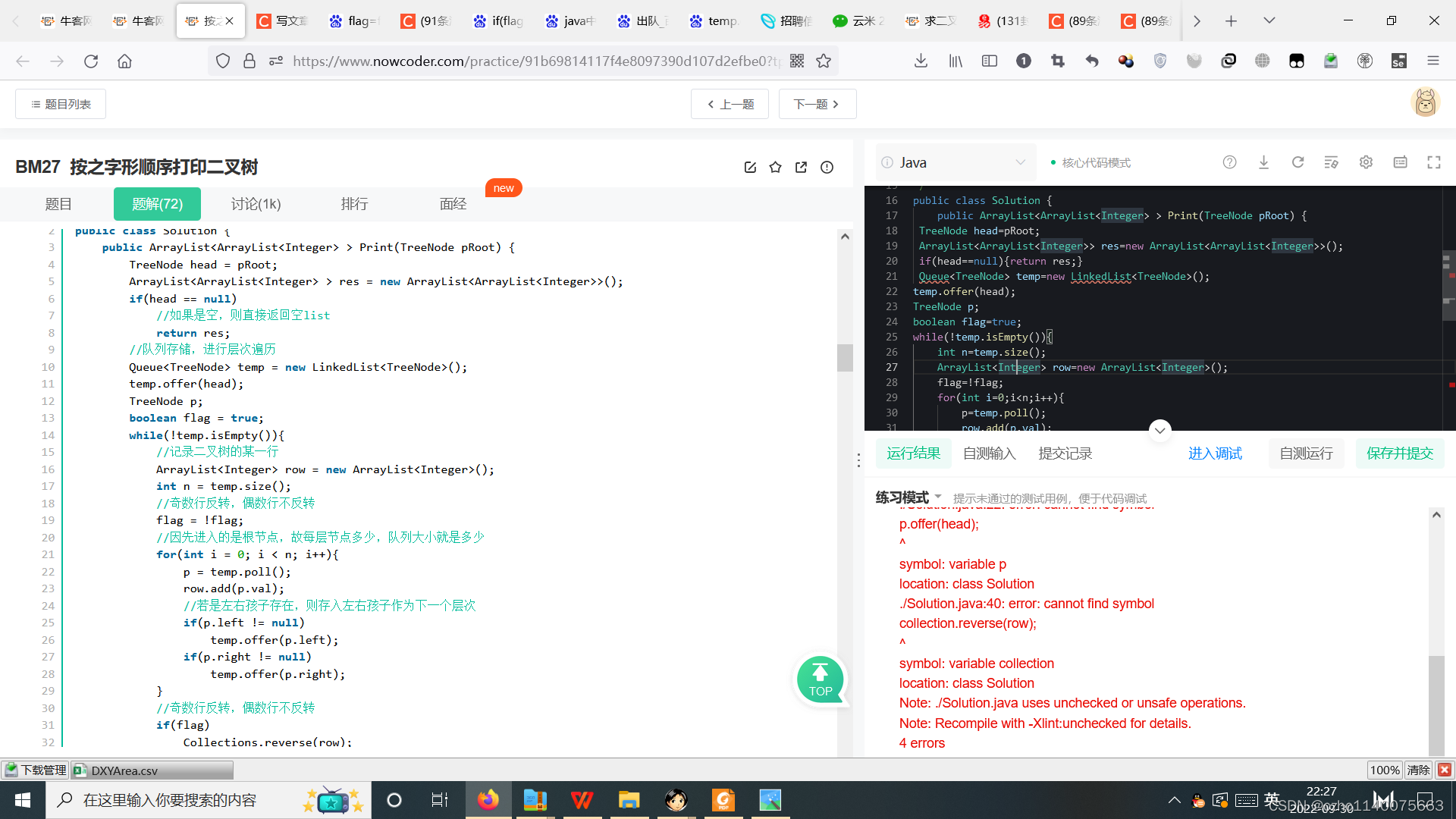Select the 自测输入 tab
Screen dimensions: 1456x819
click(x=989, y=453)
